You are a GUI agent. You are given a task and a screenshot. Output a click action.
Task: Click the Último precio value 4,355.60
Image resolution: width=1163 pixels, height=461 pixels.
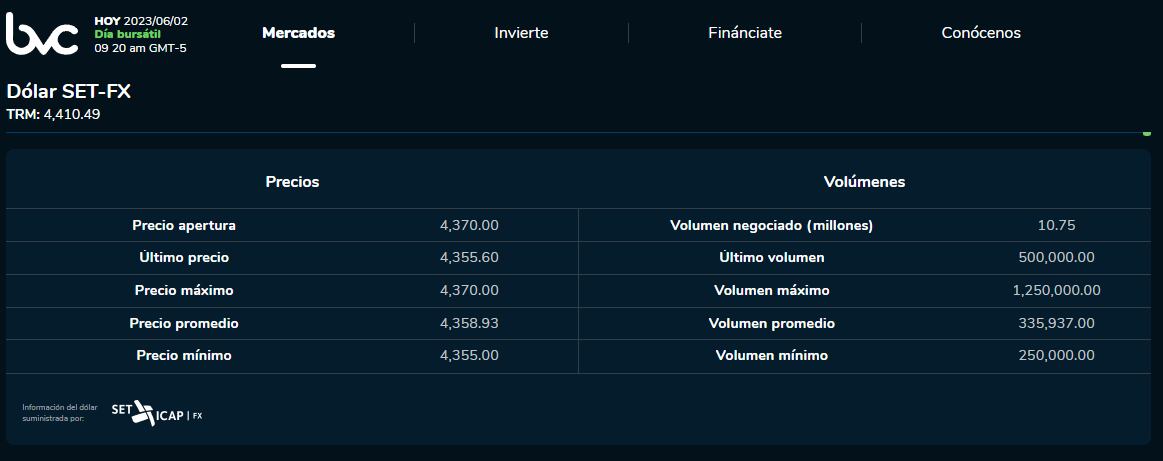(x=469, y=258)
